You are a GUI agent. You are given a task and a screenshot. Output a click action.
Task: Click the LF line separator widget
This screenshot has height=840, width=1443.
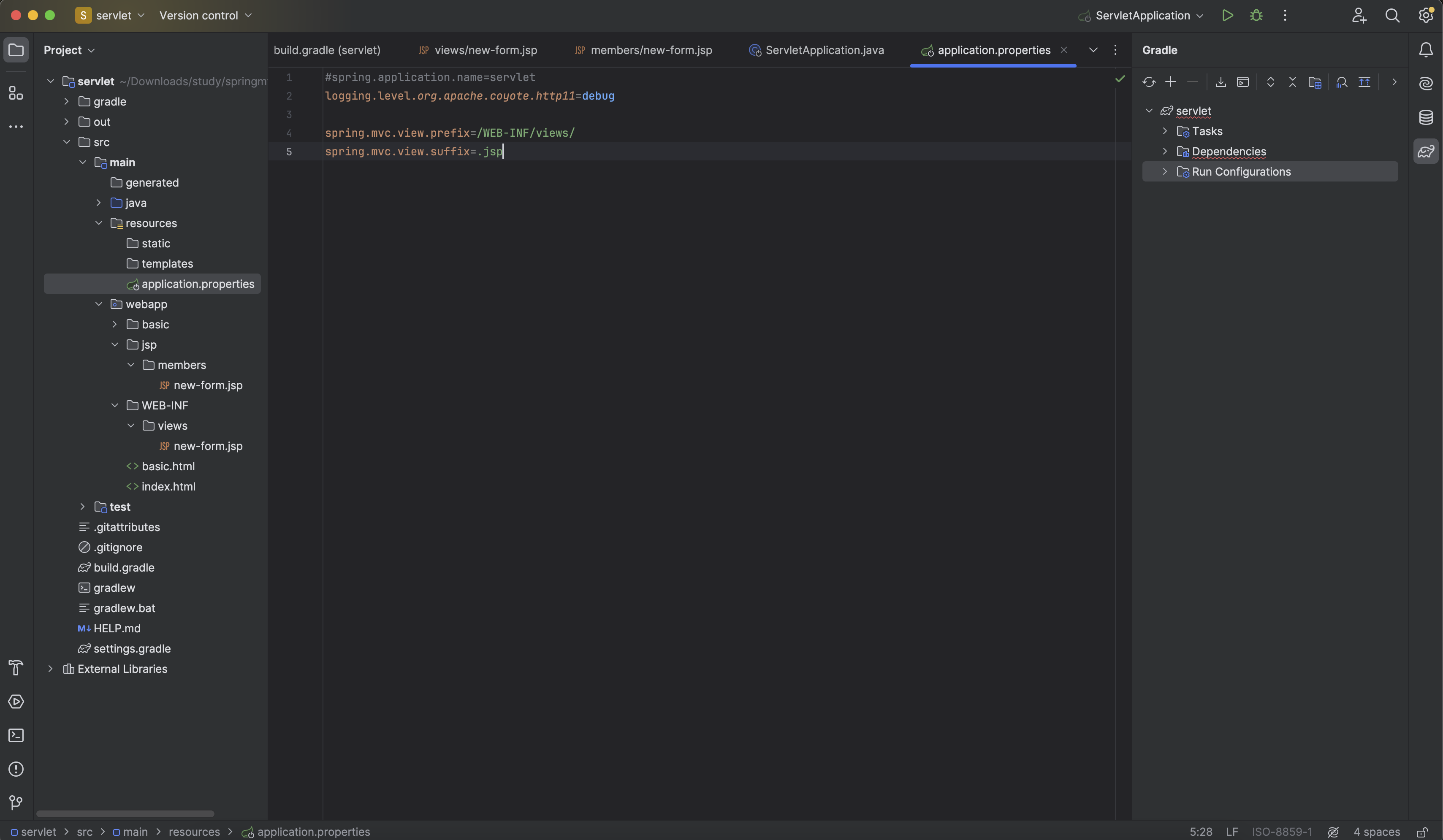tap(1232, 832)
